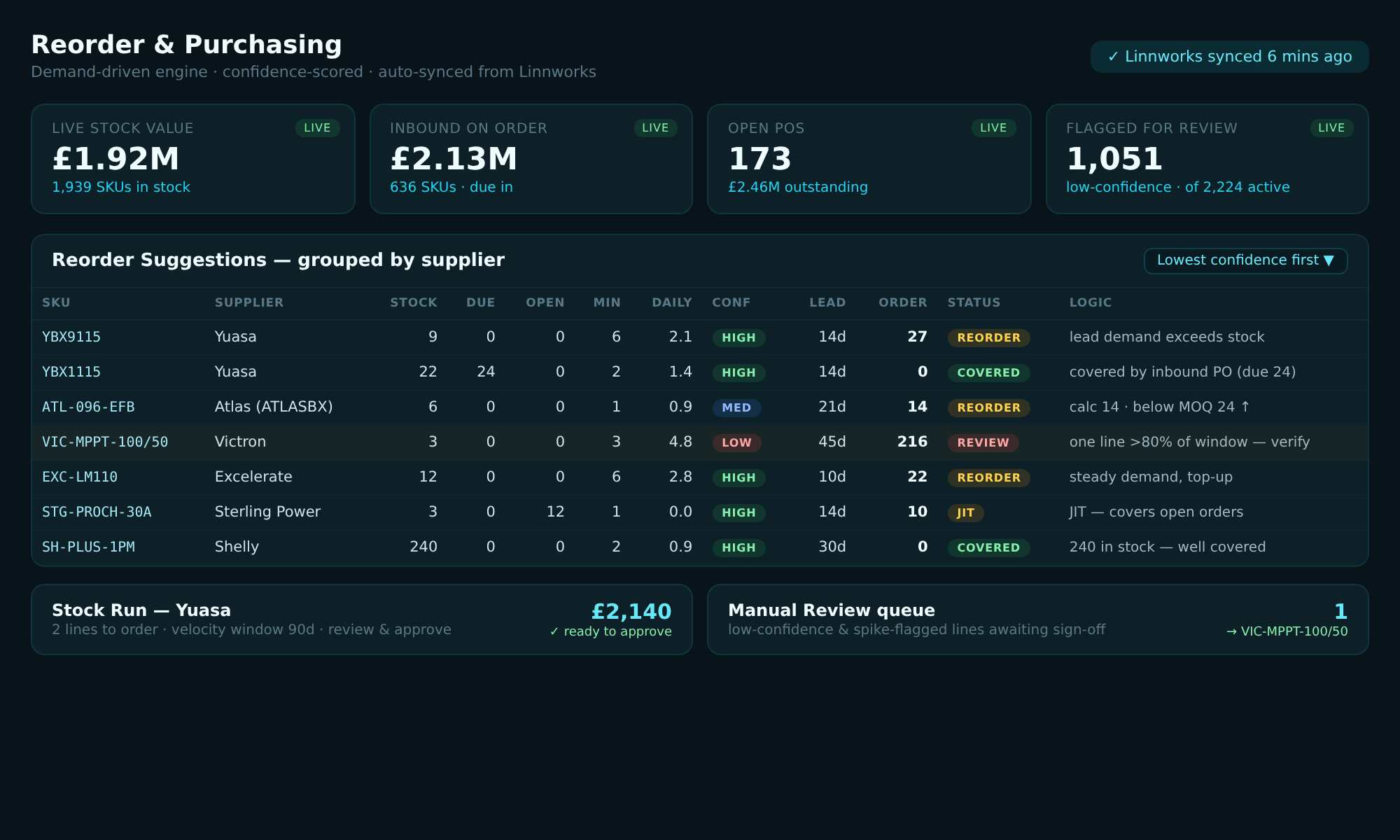Open the Flagged for Review summary card
This screenshot has height=840, width=1400.
pos(1207,159)
